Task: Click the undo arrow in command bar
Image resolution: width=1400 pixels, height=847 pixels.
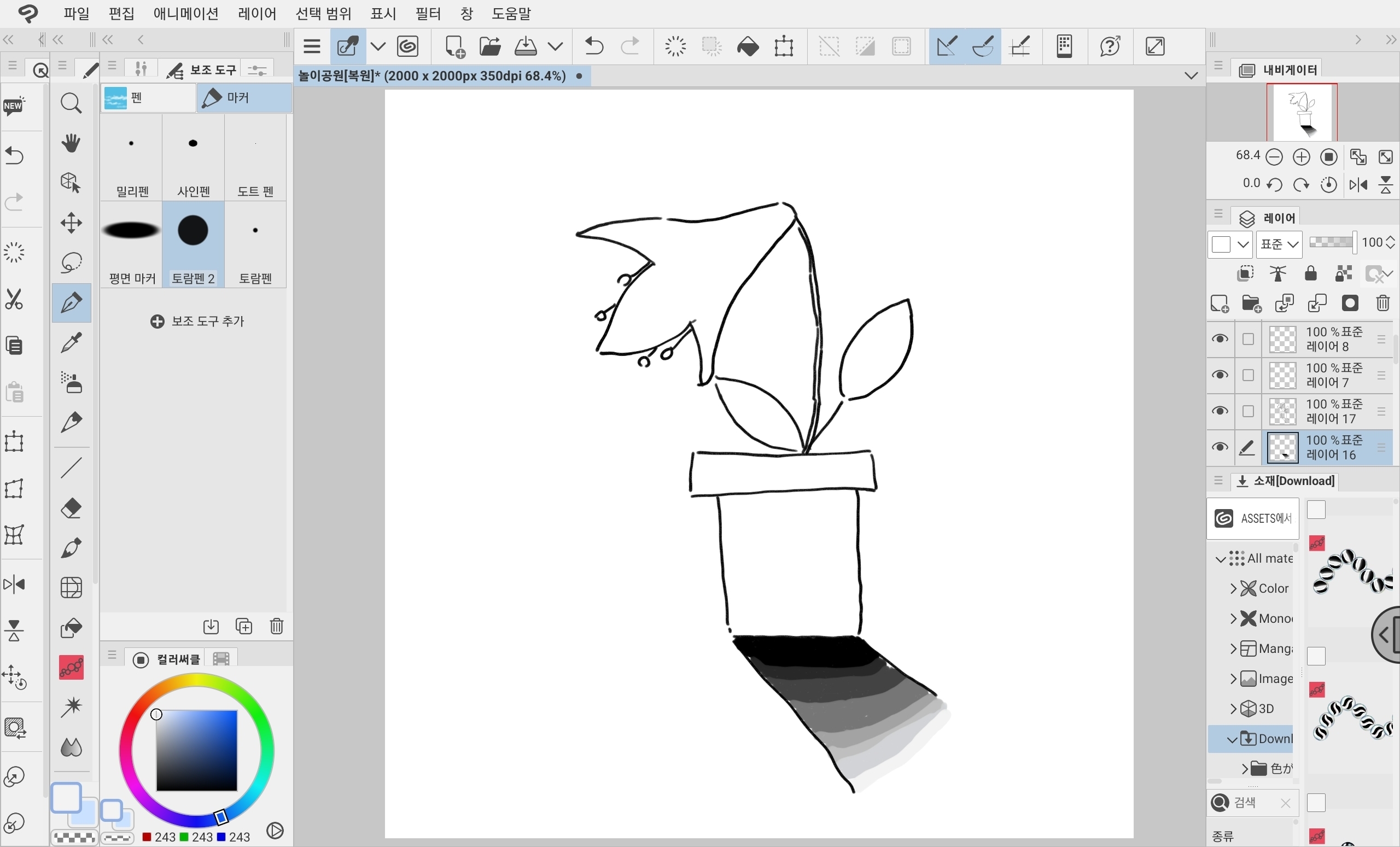Action: pyautogui.click(x=594, y=46)
